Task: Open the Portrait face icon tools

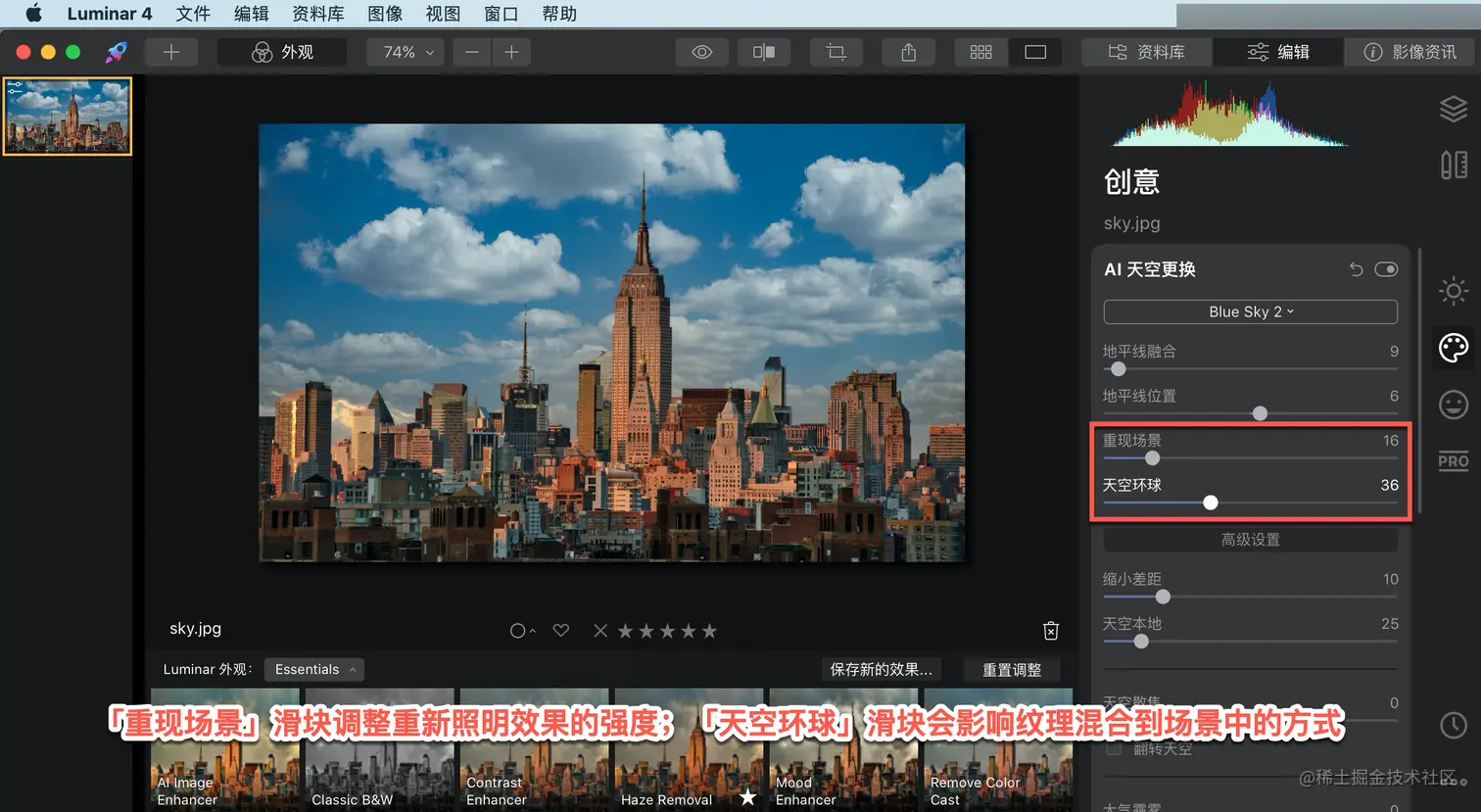Action: 1454,405
